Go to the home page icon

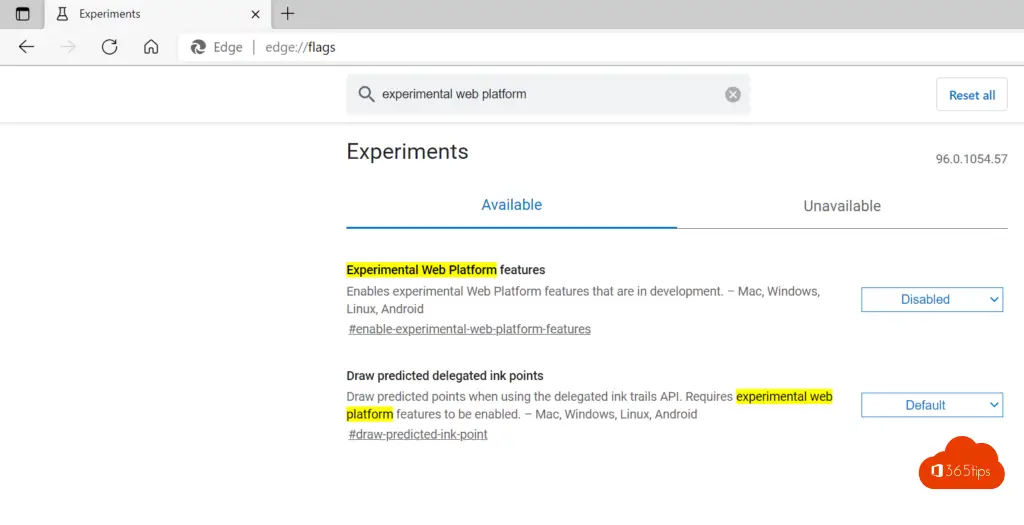pos(151,47)
